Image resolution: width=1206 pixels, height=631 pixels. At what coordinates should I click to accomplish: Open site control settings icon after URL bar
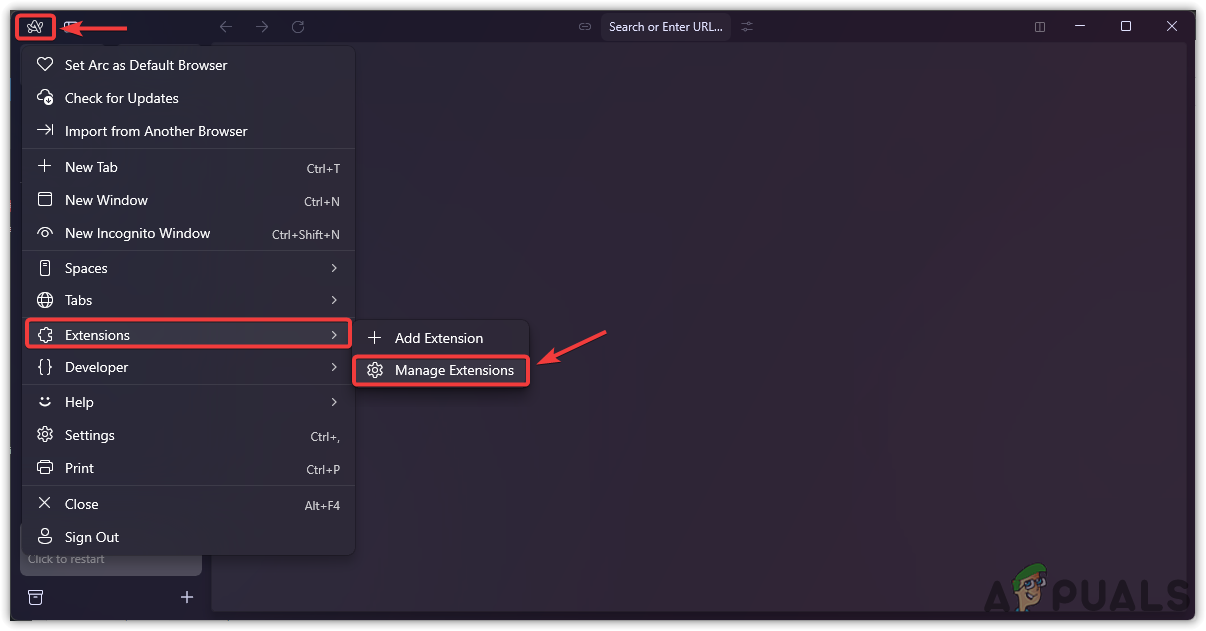746,26
